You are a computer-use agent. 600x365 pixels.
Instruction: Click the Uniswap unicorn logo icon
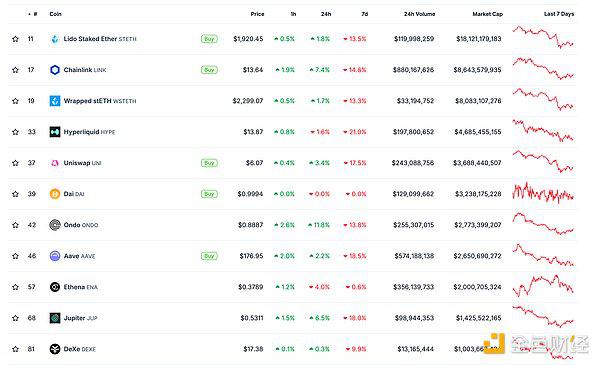(x=55, y=163)
